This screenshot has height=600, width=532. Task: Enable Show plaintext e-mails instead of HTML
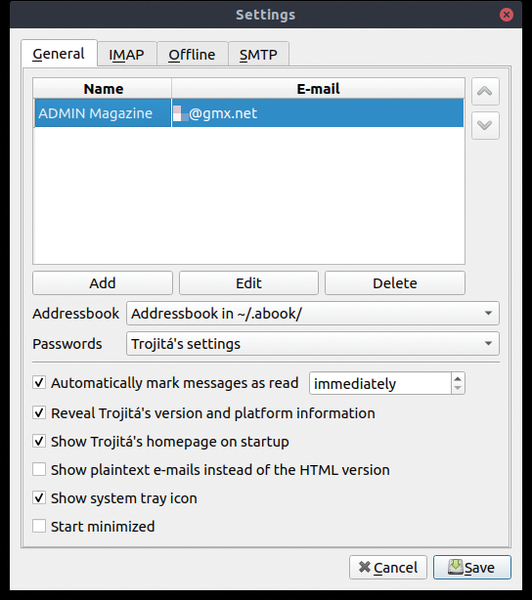(39, 469)
